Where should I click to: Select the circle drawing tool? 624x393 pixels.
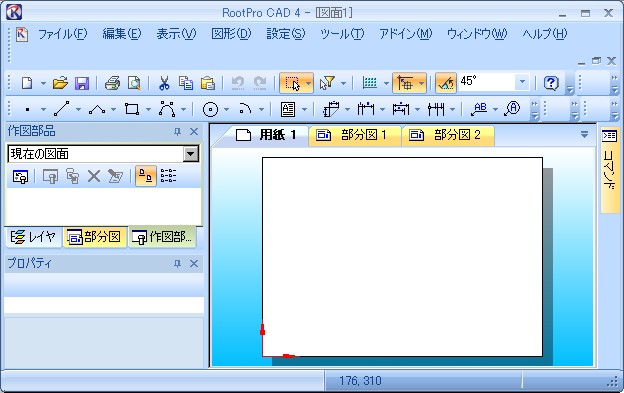point(210,109)
